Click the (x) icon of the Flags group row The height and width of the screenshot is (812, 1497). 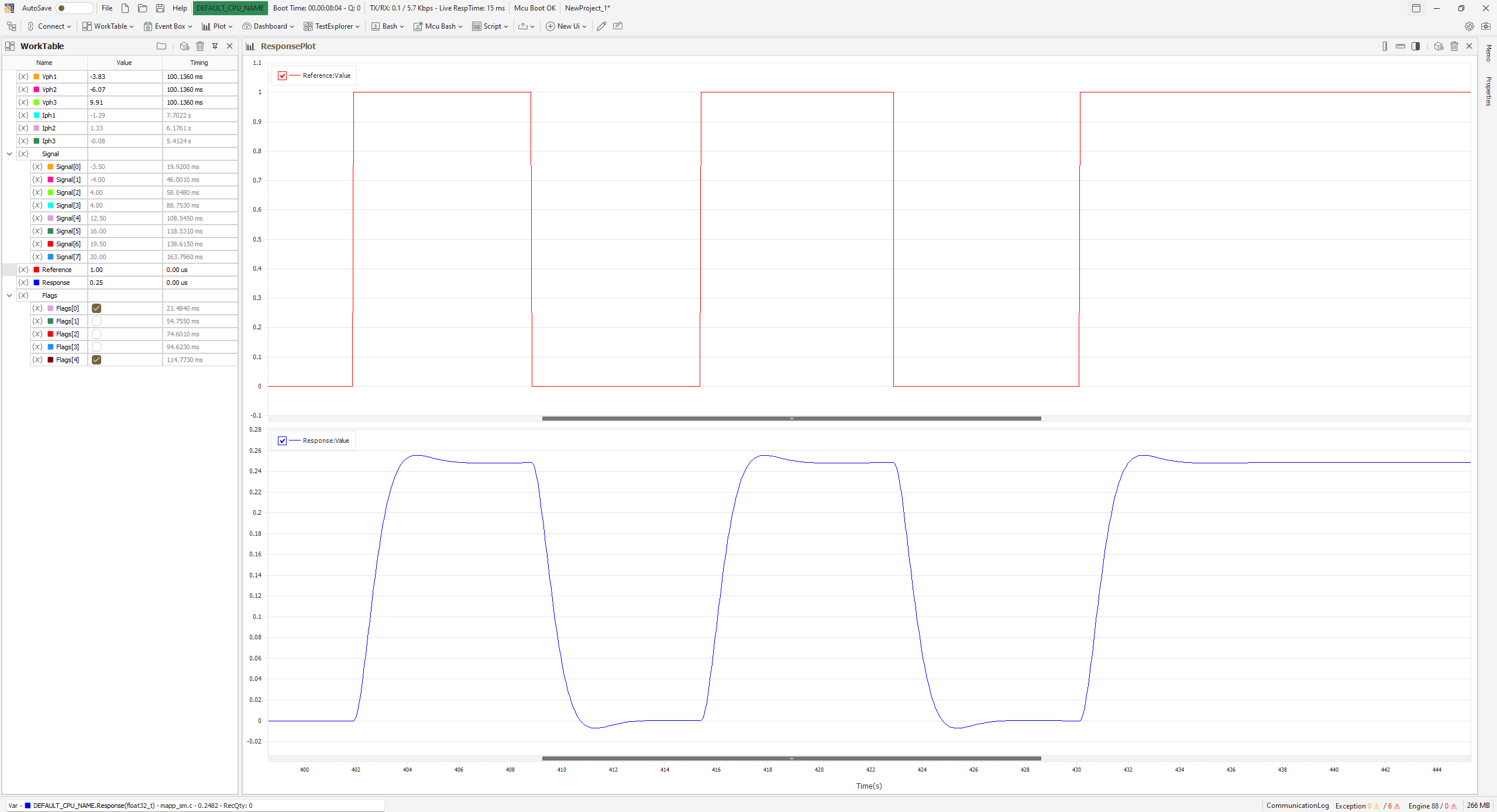23,295
